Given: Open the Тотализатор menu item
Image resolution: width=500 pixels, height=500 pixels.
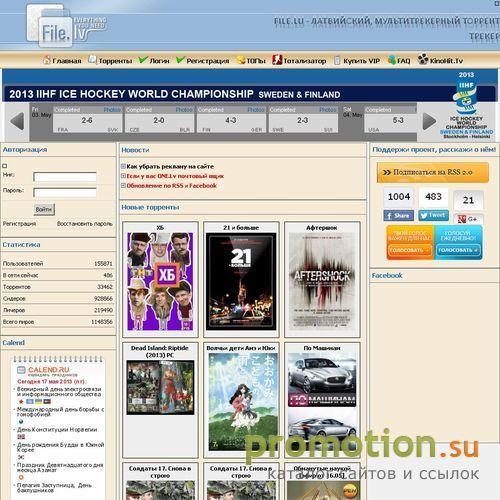Looking at the screenshot, I should (x=305, y=61).
